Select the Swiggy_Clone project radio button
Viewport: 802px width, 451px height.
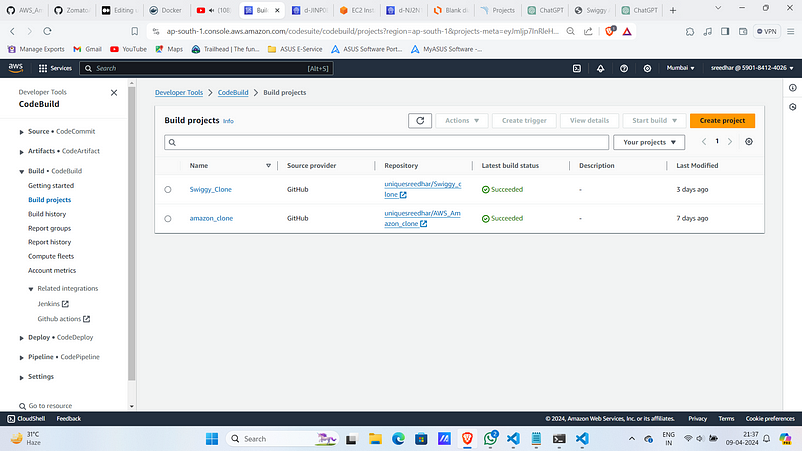(168, 190)
